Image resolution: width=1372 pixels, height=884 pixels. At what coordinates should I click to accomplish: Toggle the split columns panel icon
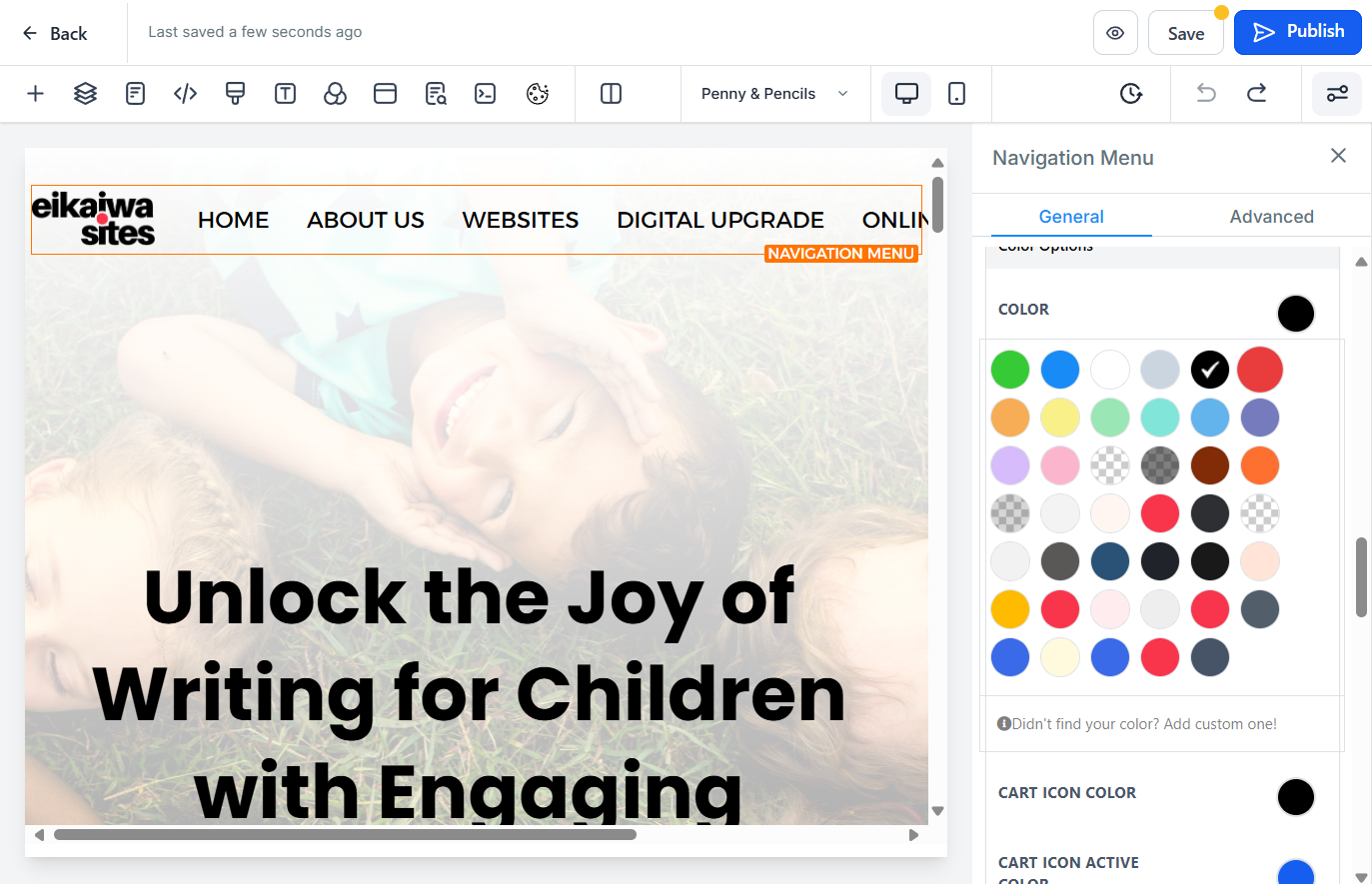point(611,94)
